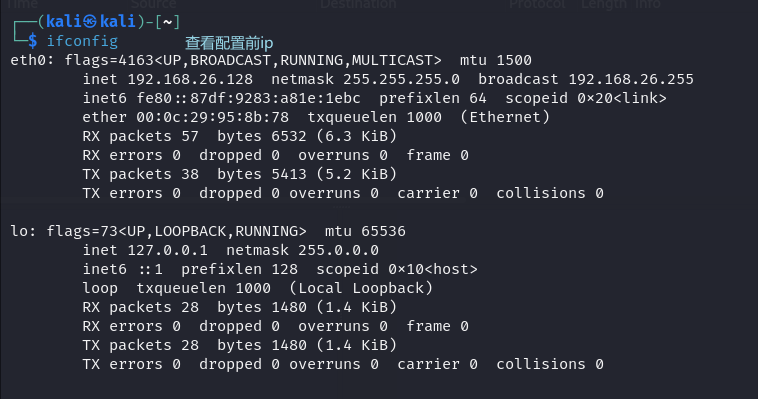Click the faded Source column header
Screen dimensions: 758x399
153,4
